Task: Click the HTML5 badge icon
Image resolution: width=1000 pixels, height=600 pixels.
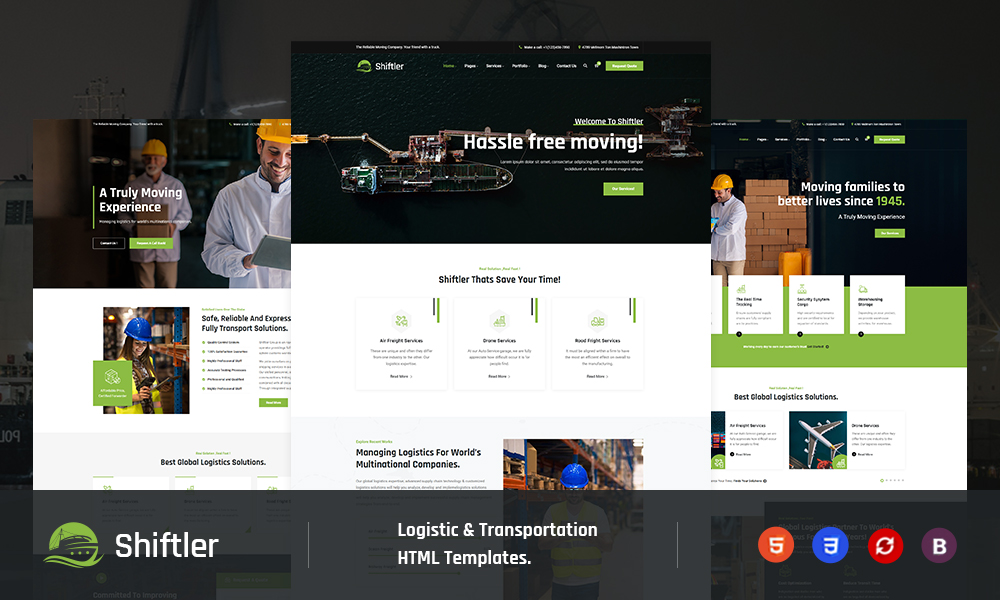Action: 773,545
